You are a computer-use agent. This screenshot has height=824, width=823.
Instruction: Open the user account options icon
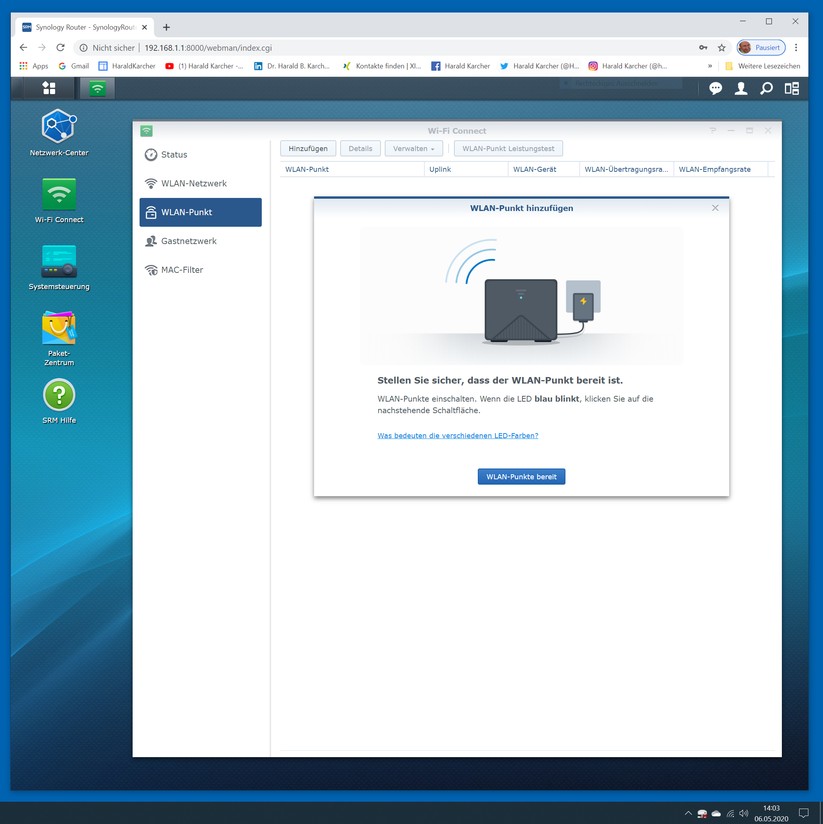741,88
